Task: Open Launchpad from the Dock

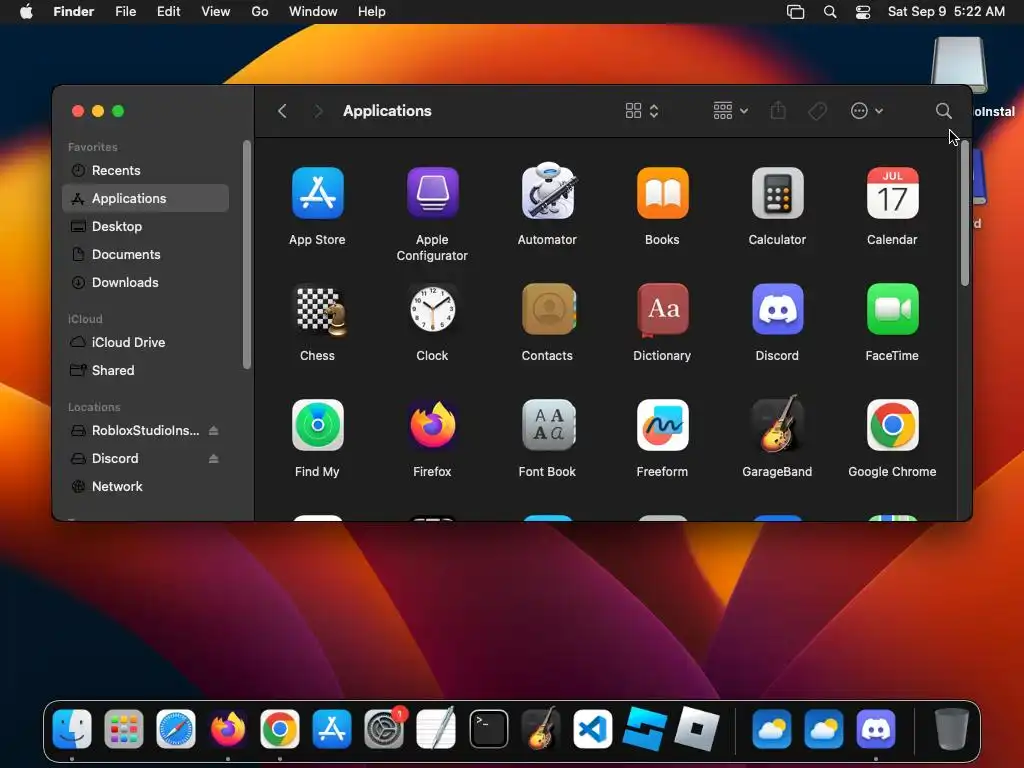Action: pos(123,729)
